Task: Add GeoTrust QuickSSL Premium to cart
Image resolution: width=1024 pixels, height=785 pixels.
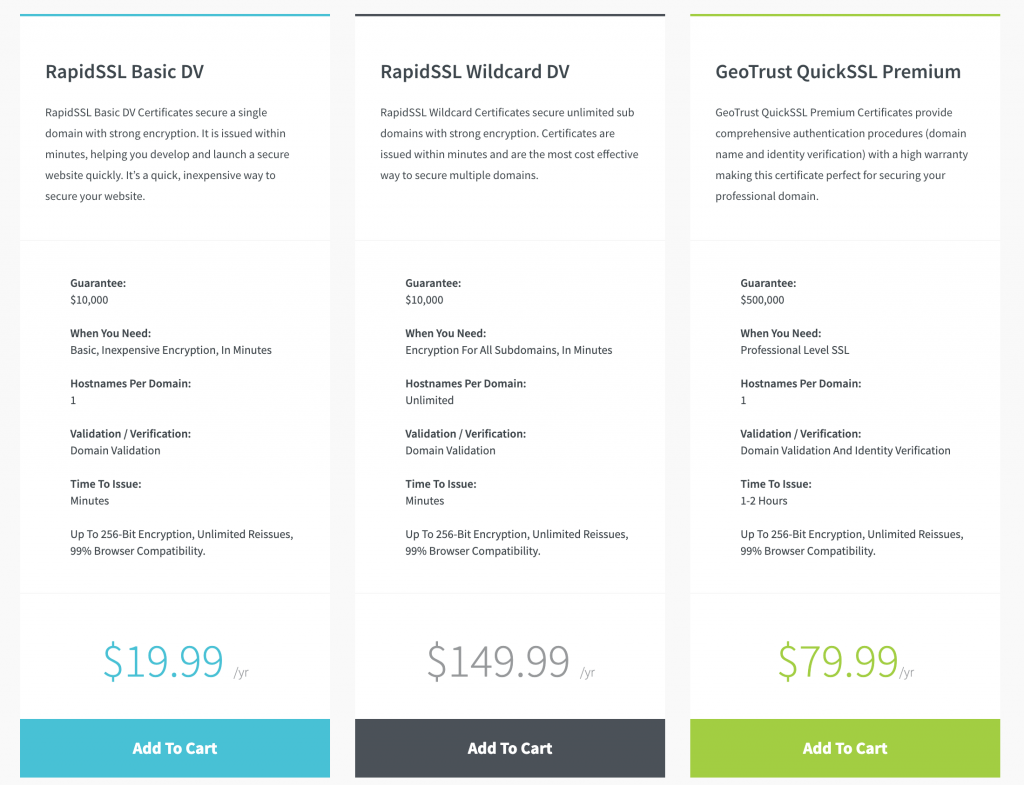Action: point(844,748)
